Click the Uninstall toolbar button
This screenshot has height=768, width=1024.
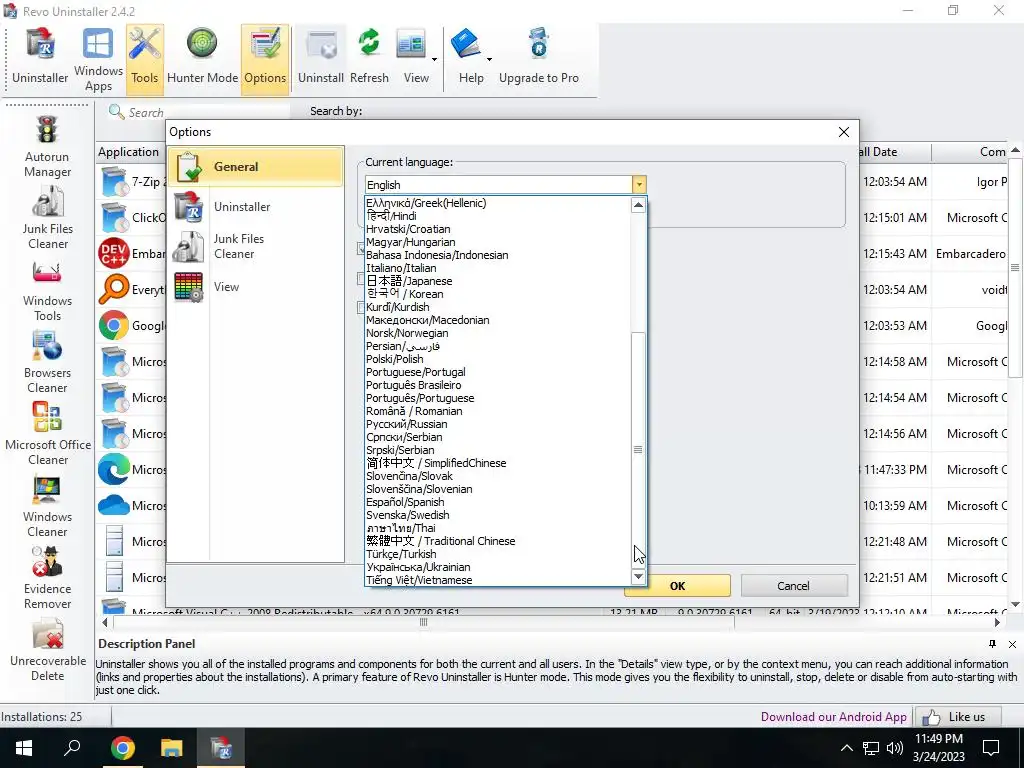point(321,58)
